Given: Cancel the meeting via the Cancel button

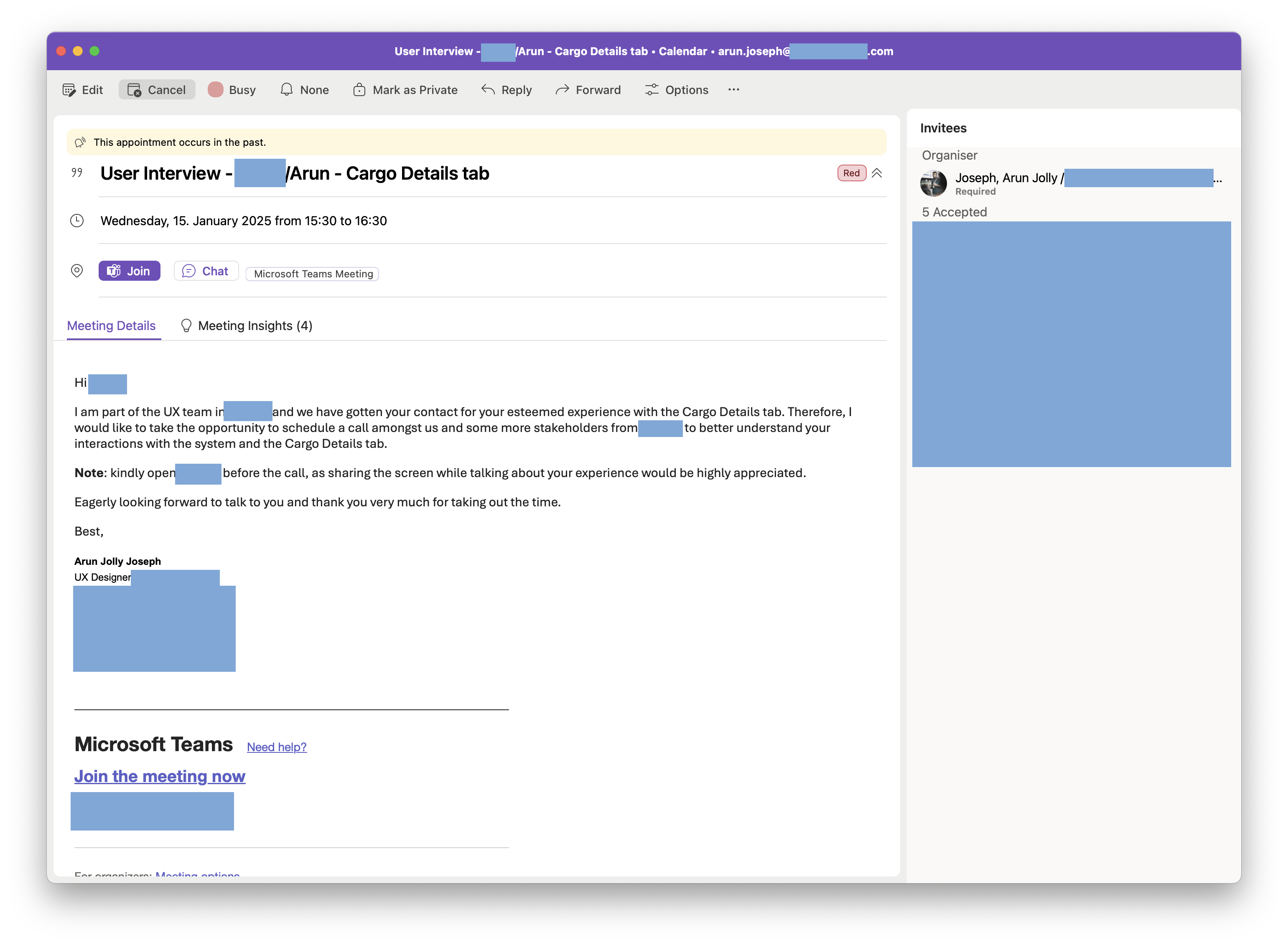Looking at the screenshot, I should click(x=157, y=90).
